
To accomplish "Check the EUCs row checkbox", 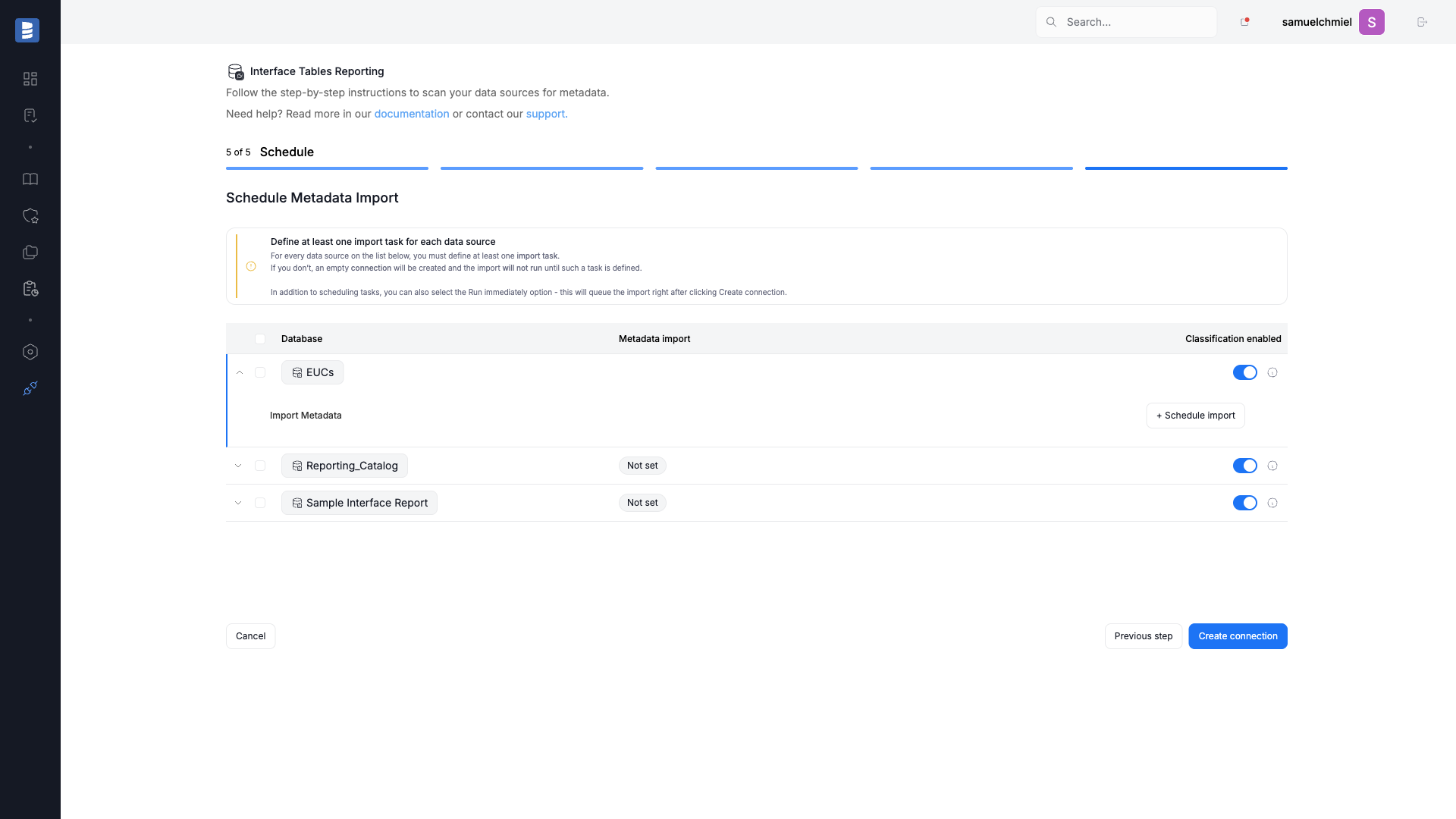I will pyautogui.click(x=260, y=372).
